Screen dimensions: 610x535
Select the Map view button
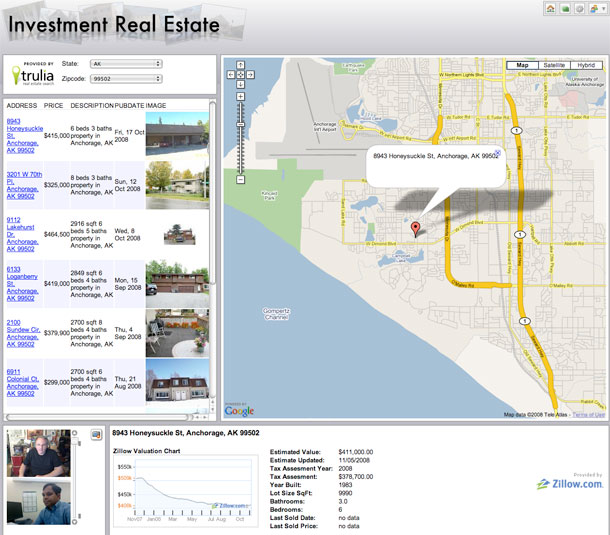click(522, 65)
